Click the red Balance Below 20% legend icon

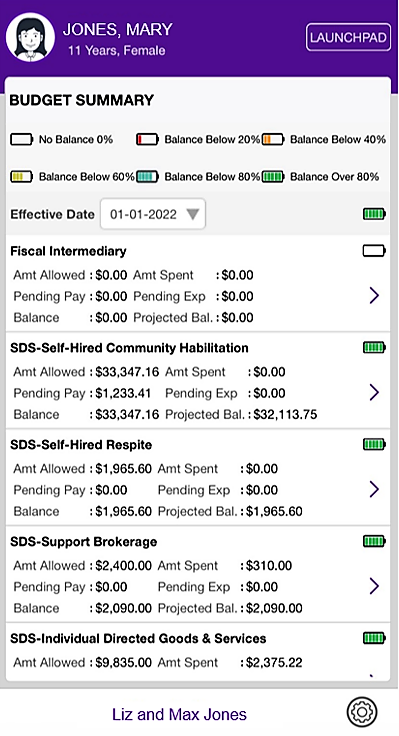147,139
